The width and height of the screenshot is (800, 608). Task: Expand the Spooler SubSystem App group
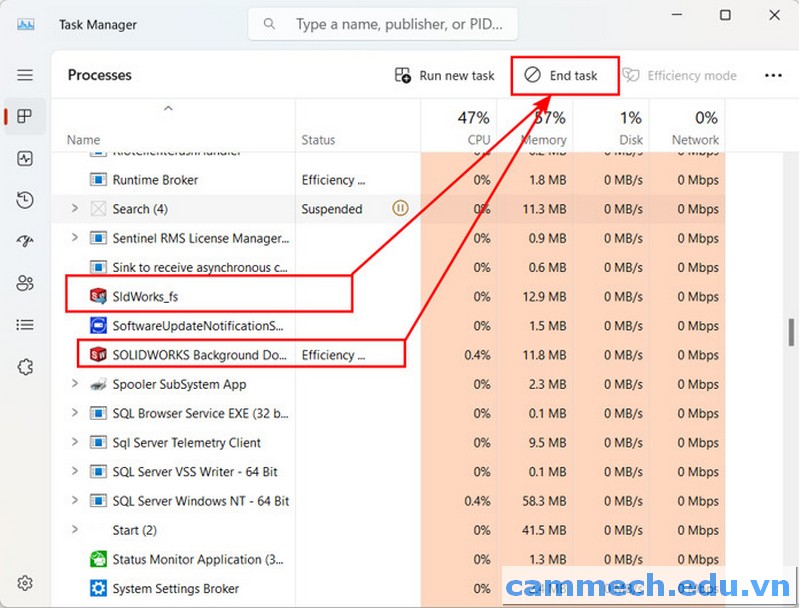pos(75,384)
